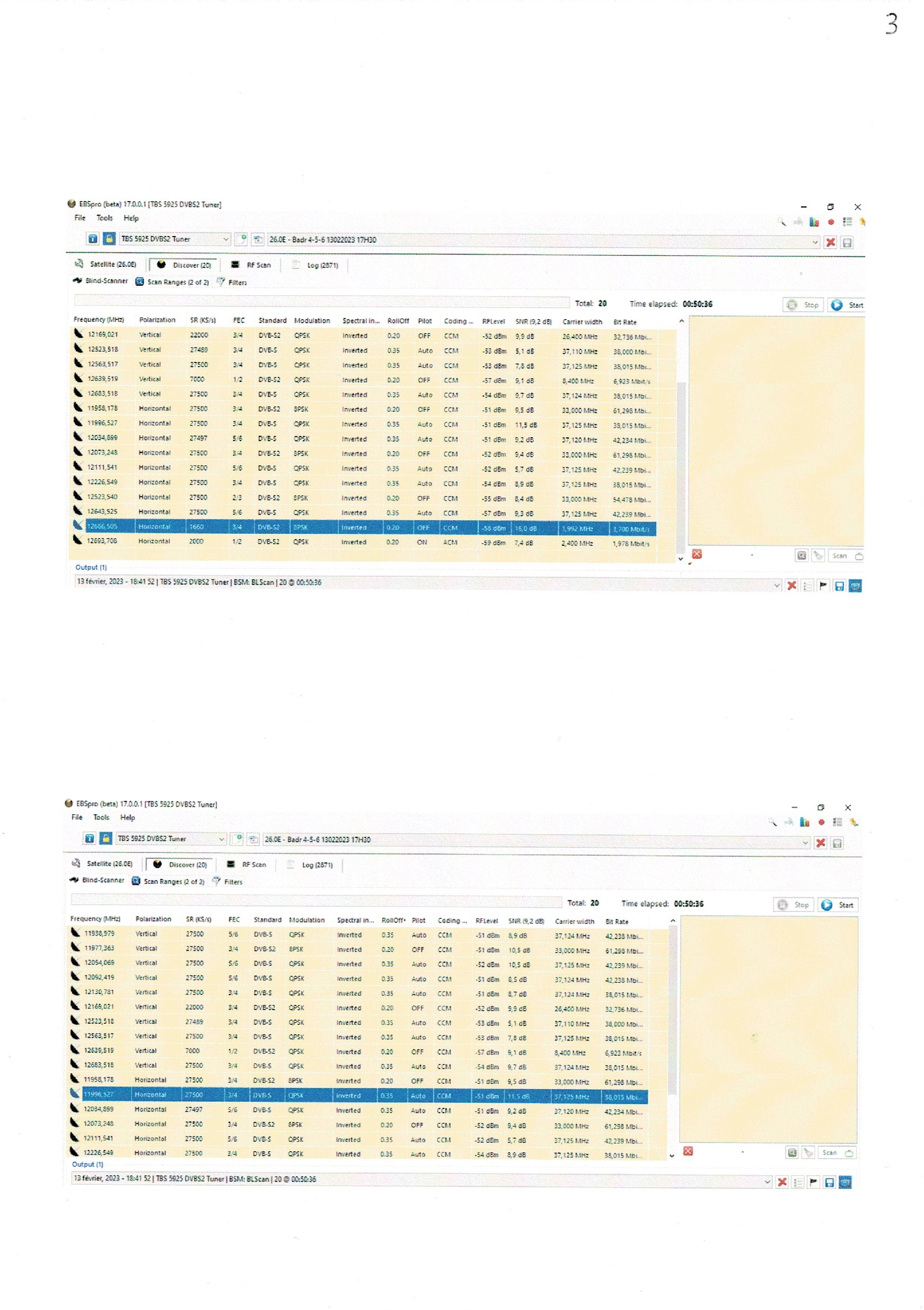Click the info icon in upper EBSpro window
This screenshot has width=924, height=1310.
[x=92, y=239]
